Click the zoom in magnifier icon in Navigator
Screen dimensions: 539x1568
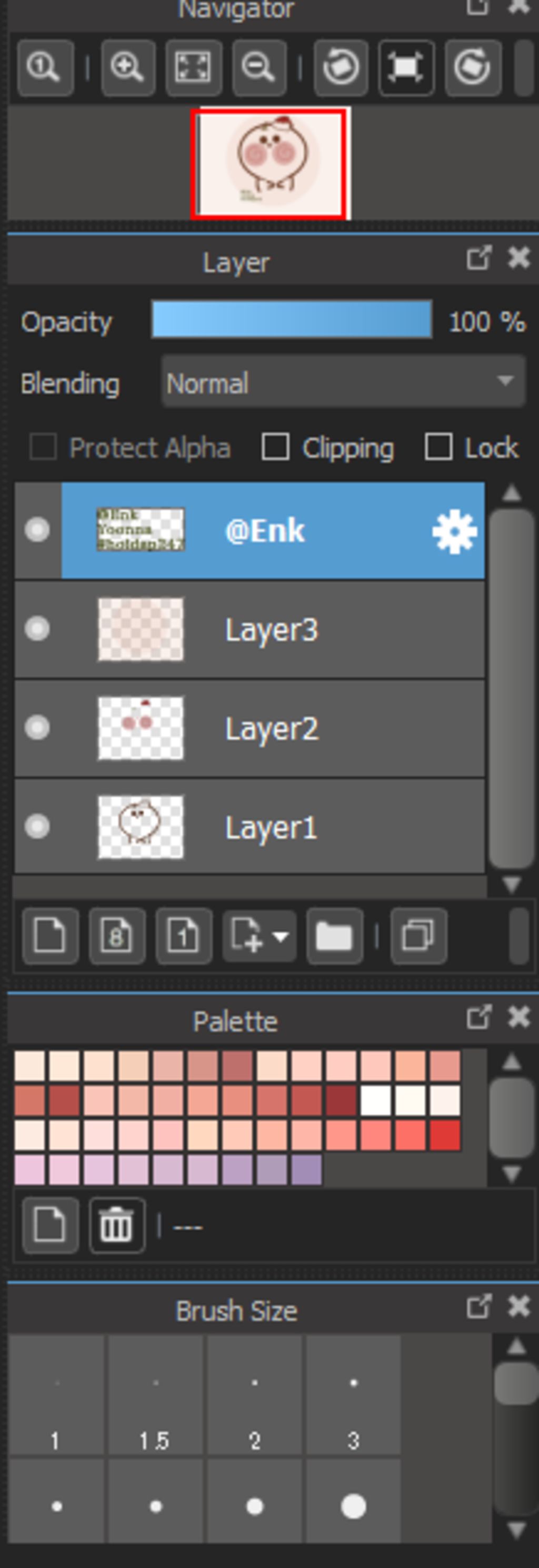point(127,67)
